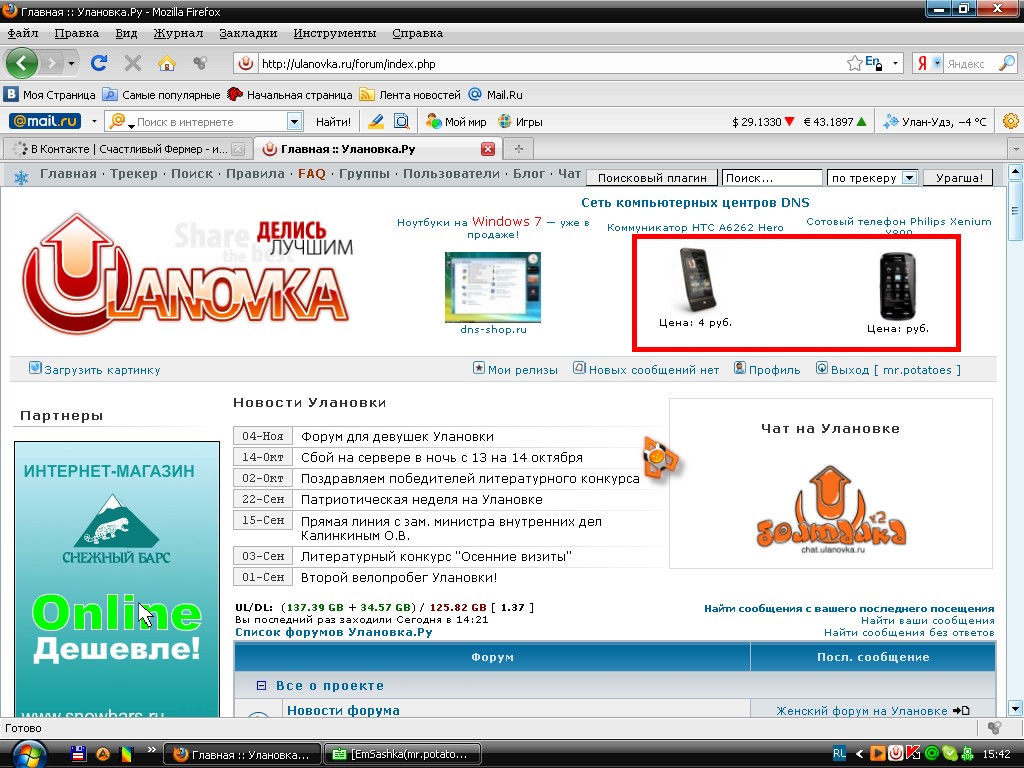Open Мой мир in Mail.ru toolbar
Viewport: 1024px width, 768px height.
[456, 121]
